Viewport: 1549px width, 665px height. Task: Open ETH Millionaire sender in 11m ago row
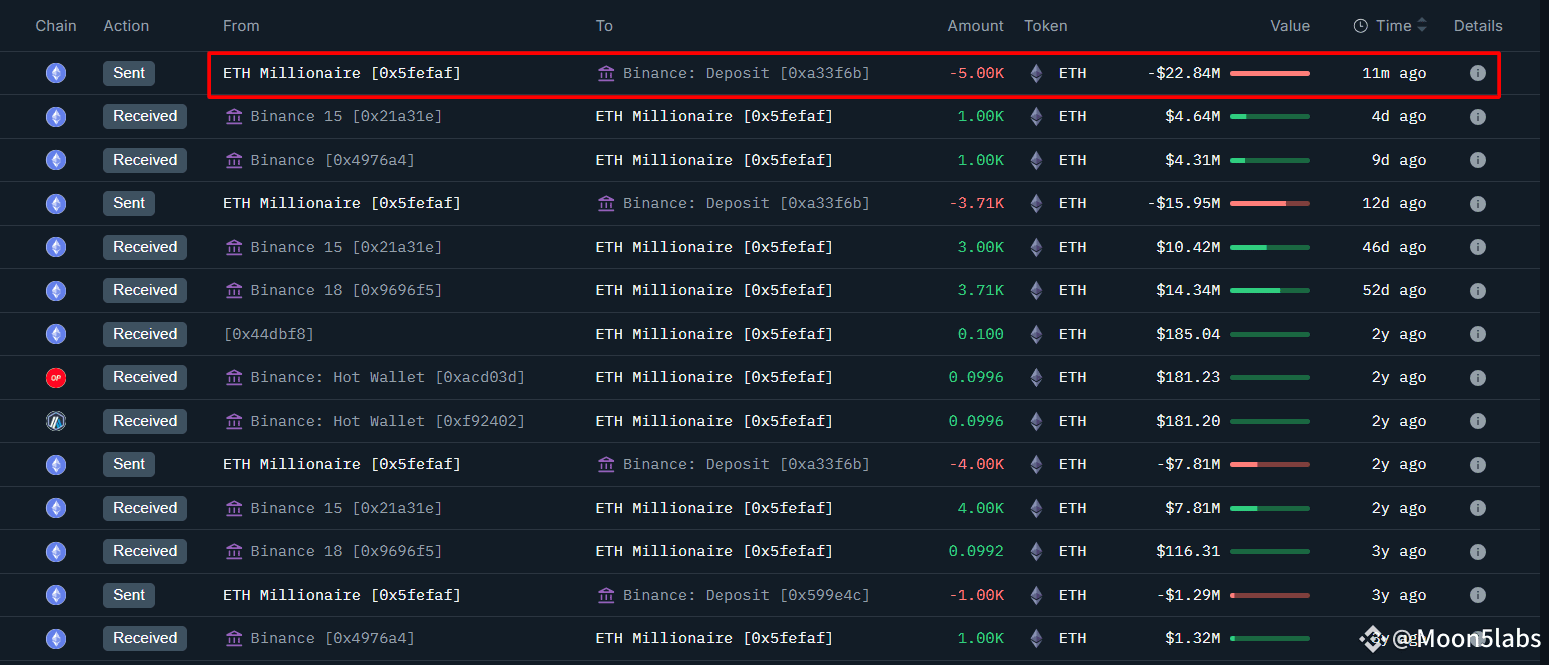342,73
